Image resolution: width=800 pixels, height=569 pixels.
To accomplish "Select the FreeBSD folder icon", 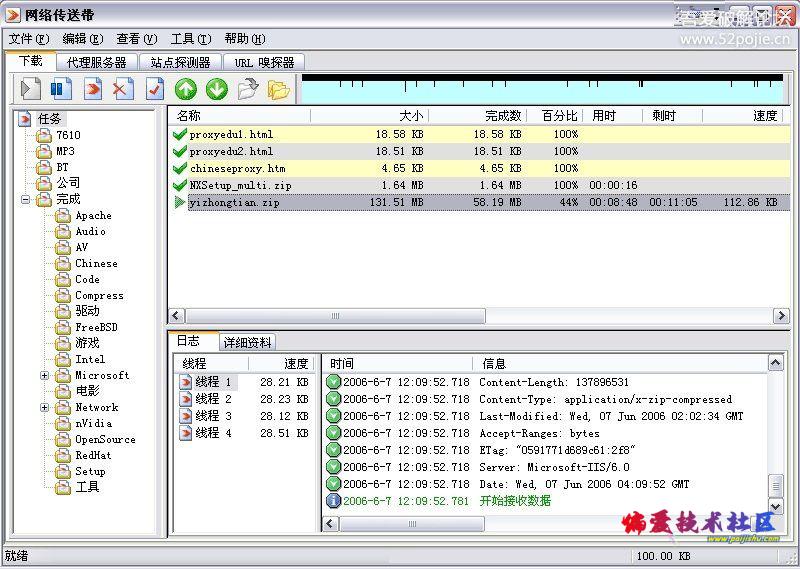I will point(63,328).
